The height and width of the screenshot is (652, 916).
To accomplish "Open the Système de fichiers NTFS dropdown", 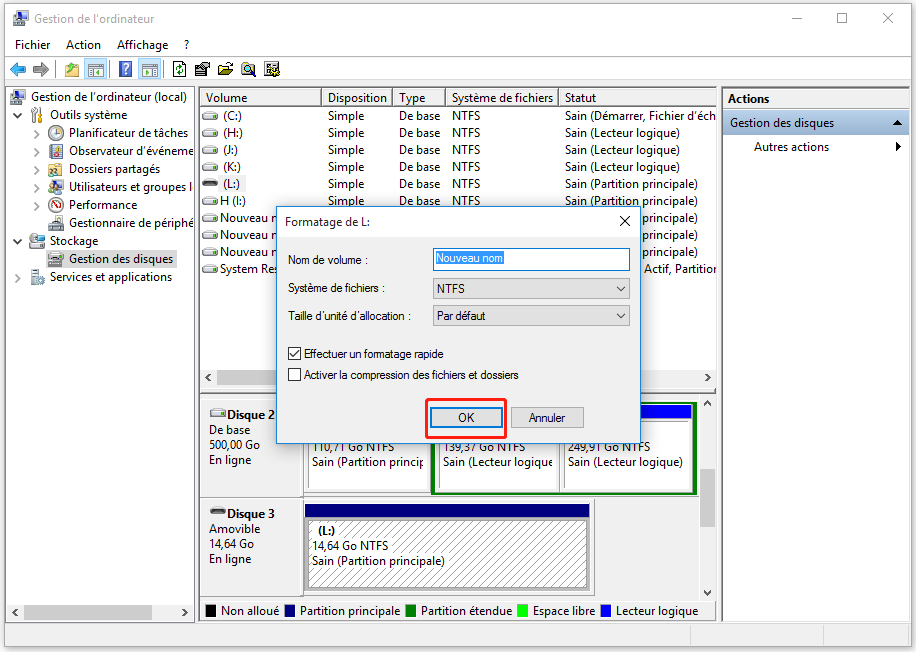I will (x=531, y=289).
